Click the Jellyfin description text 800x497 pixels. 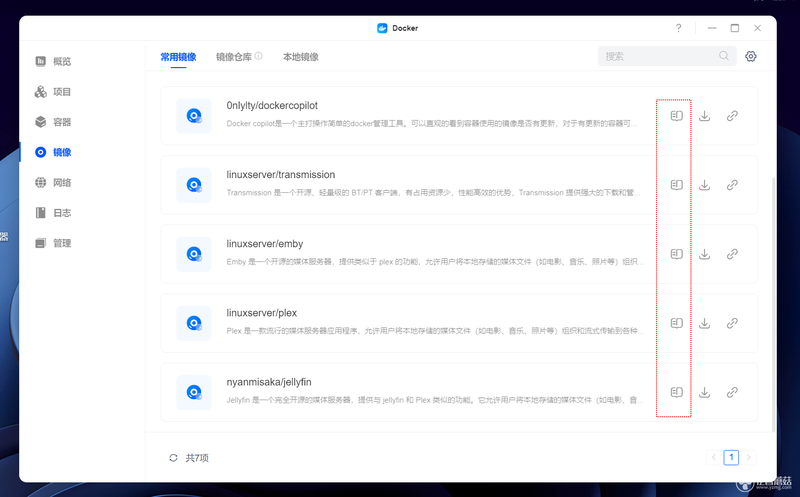click(x=435, y=400)
